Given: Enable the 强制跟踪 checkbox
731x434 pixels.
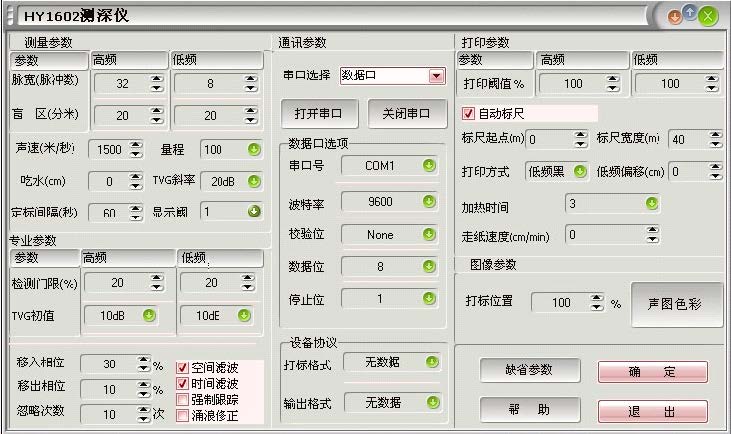Looking at the screenshot, I should pyautogui.click(x=182, y=400).
